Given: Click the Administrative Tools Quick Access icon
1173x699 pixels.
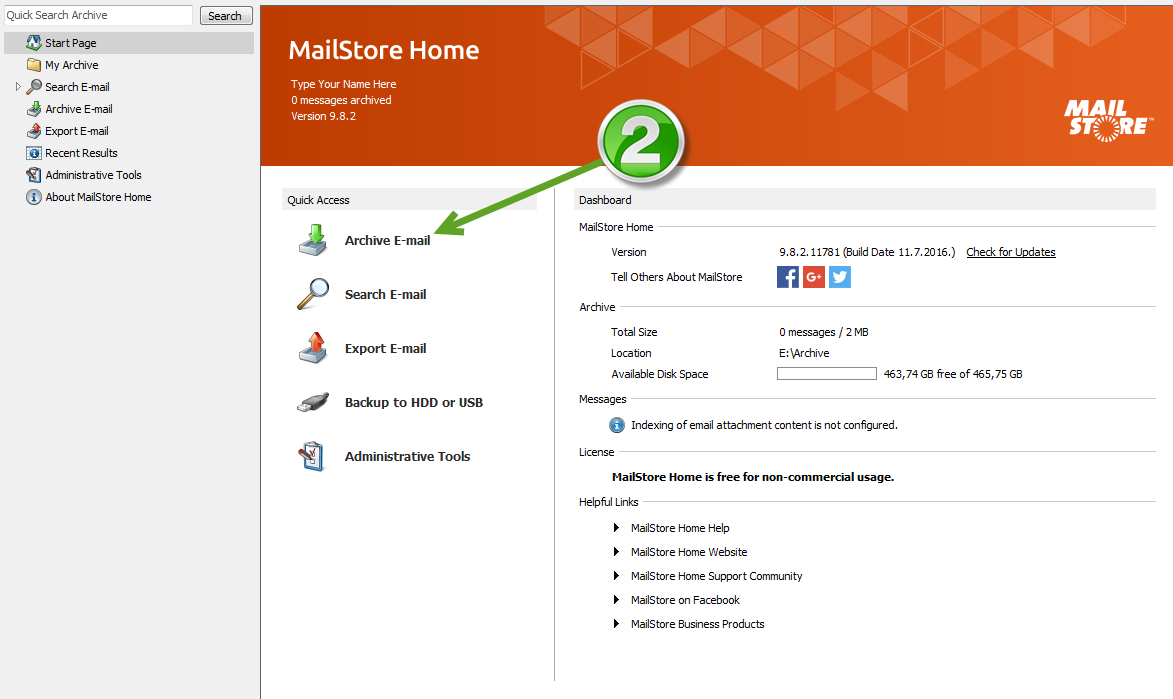Looking at the screenshot, I should [x=311, y=456].
